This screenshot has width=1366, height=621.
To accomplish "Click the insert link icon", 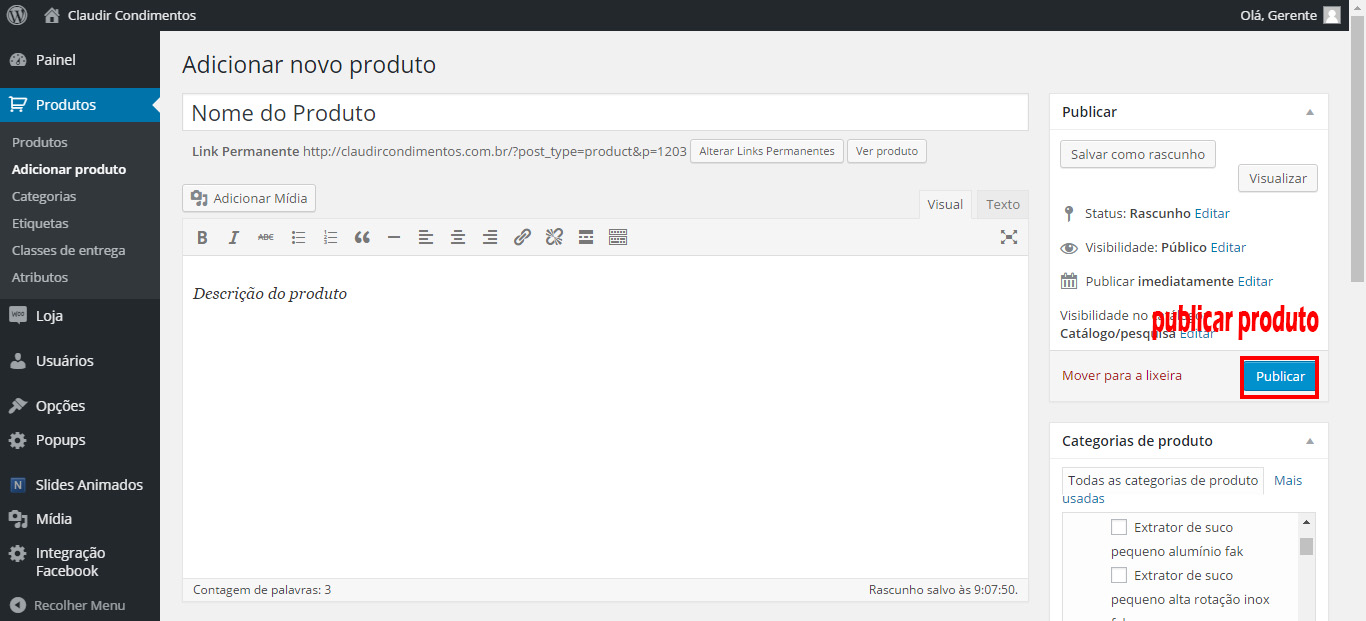I will (522, 238).
